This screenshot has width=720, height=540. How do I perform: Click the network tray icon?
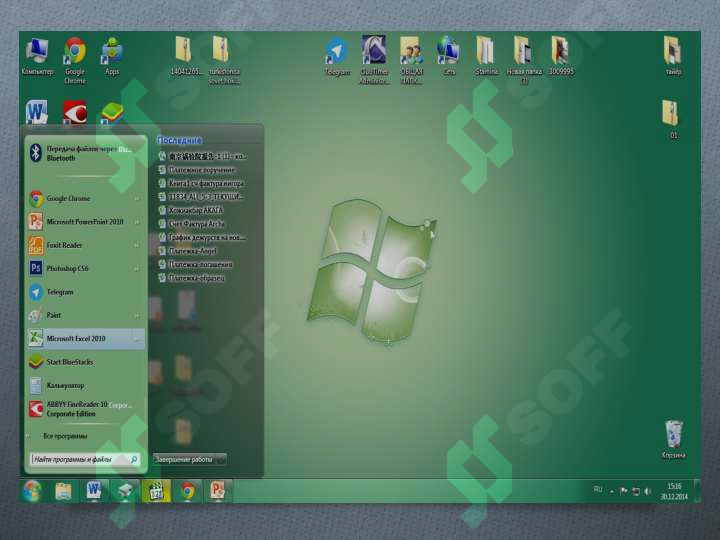636,491
